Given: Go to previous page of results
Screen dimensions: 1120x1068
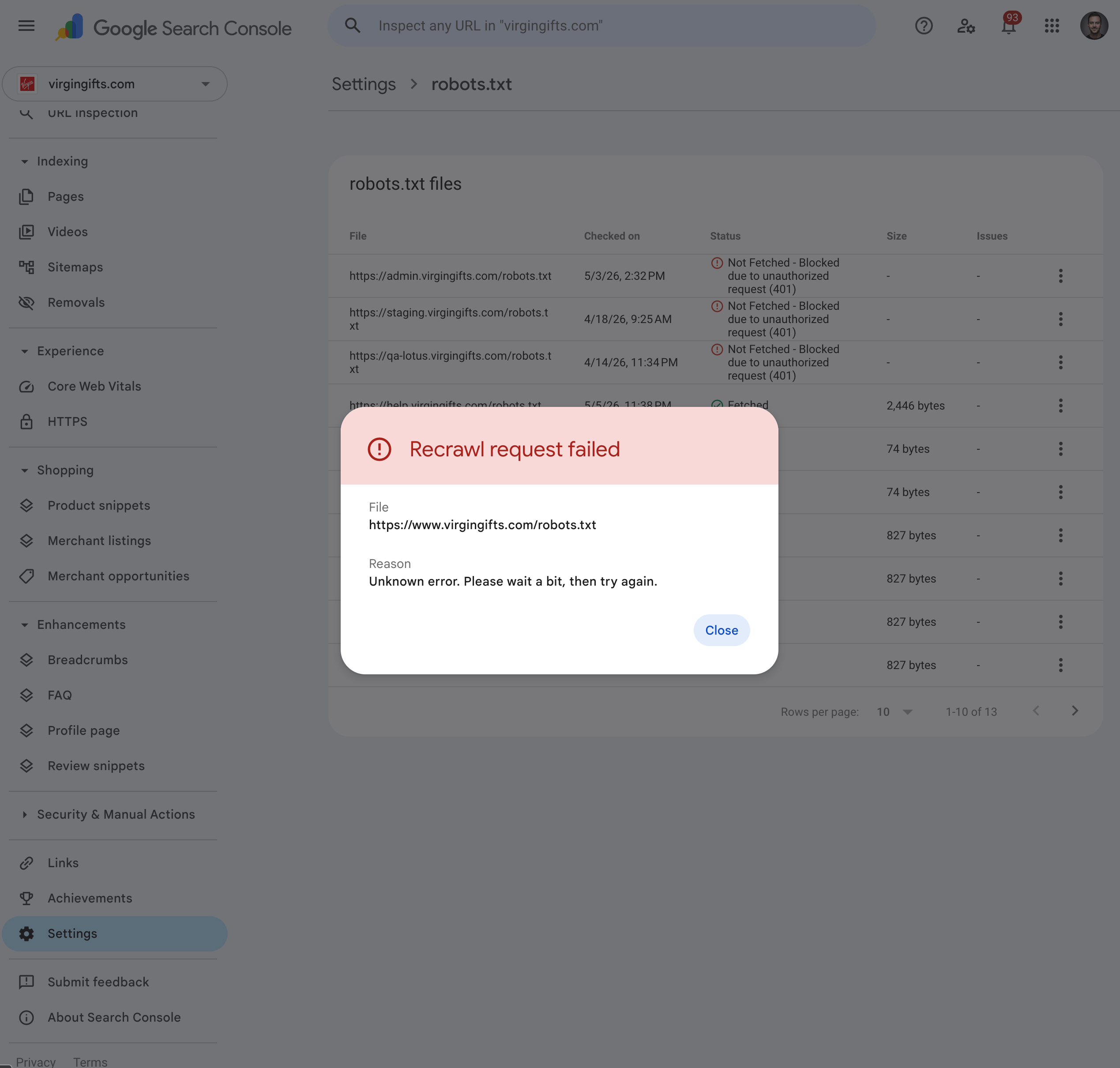Looking at the screenshot, I should pyautogui.click(x=1036, y=711).
